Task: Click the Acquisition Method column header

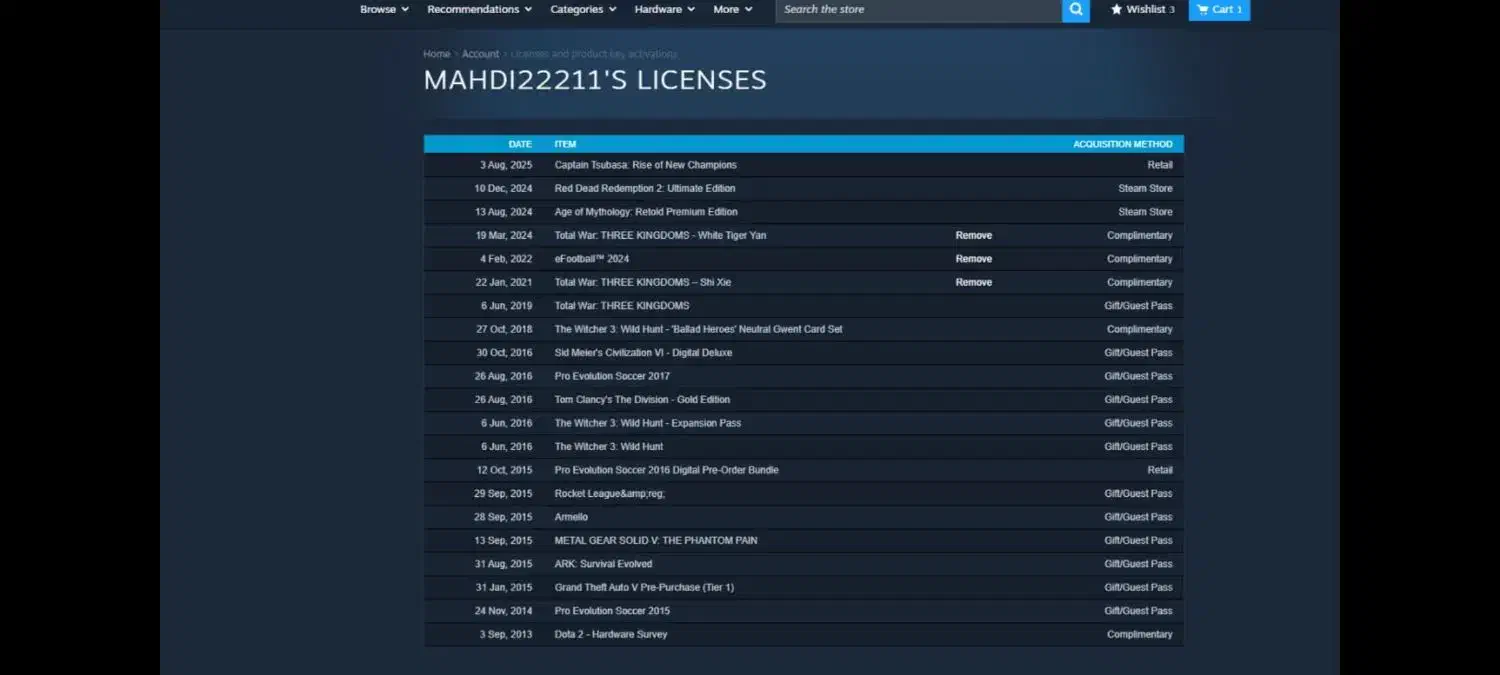Action: (1122, 144)
